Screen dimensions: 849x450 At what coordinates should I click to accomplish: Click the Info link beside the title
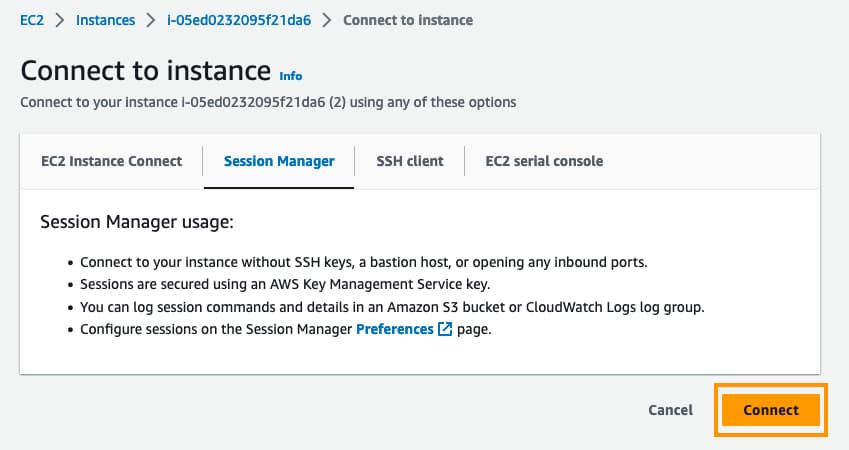tap(290, 76)
